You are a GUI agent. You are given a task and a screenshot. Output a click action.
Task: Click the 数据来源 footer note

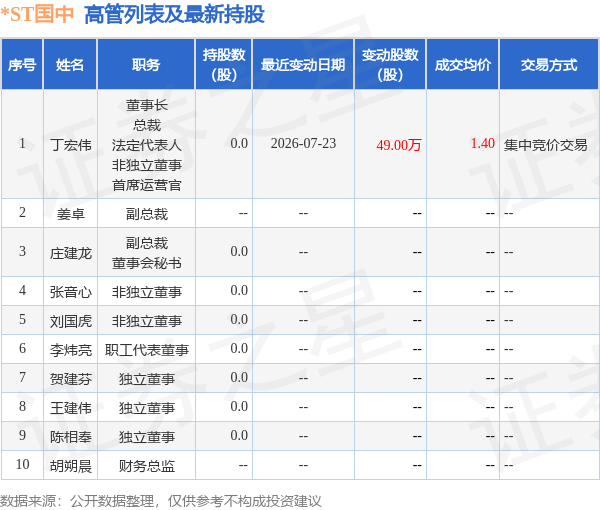tap(161, 501)
